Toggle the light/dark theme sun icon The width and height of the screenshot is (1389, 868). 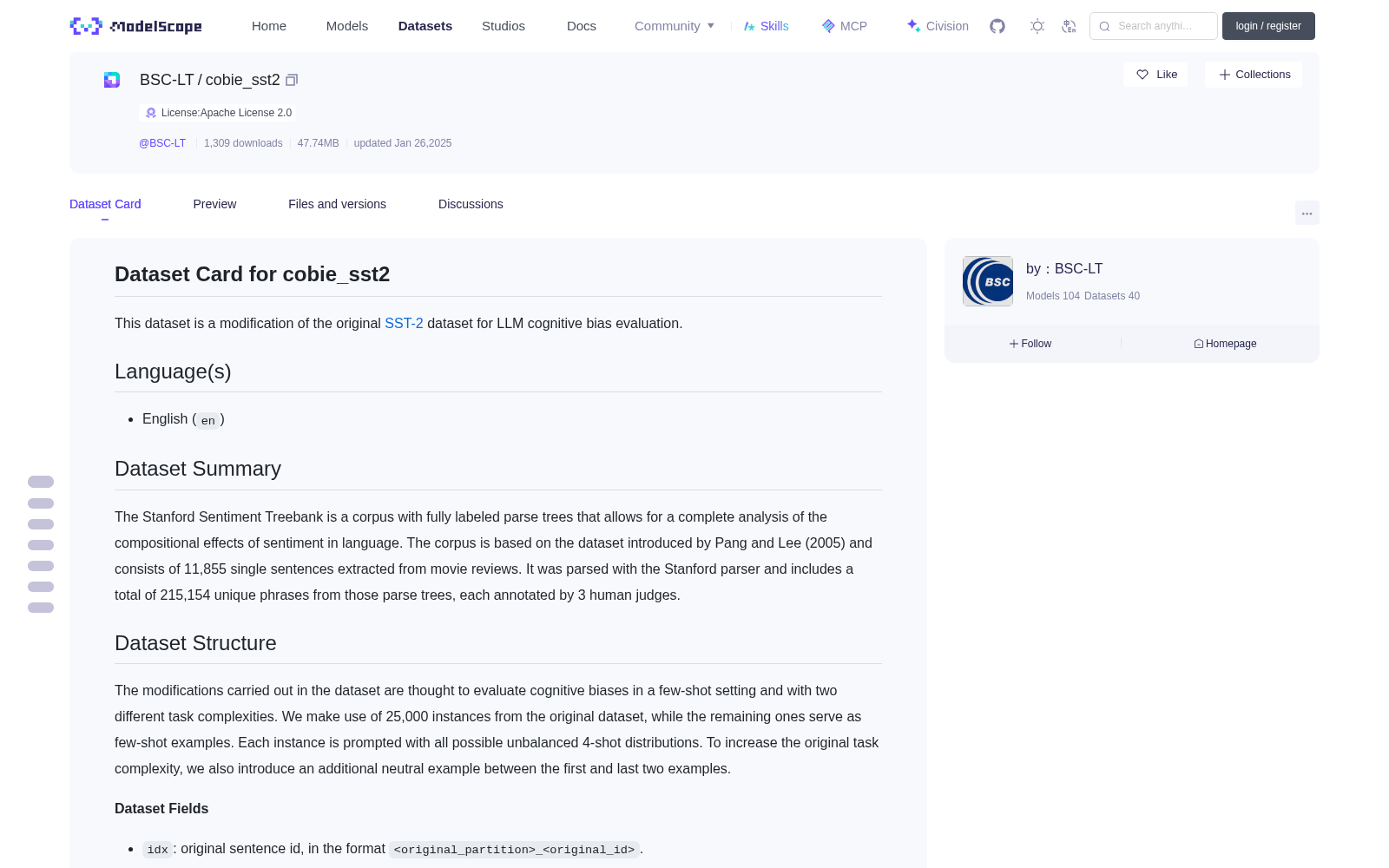coord(1037,26)
